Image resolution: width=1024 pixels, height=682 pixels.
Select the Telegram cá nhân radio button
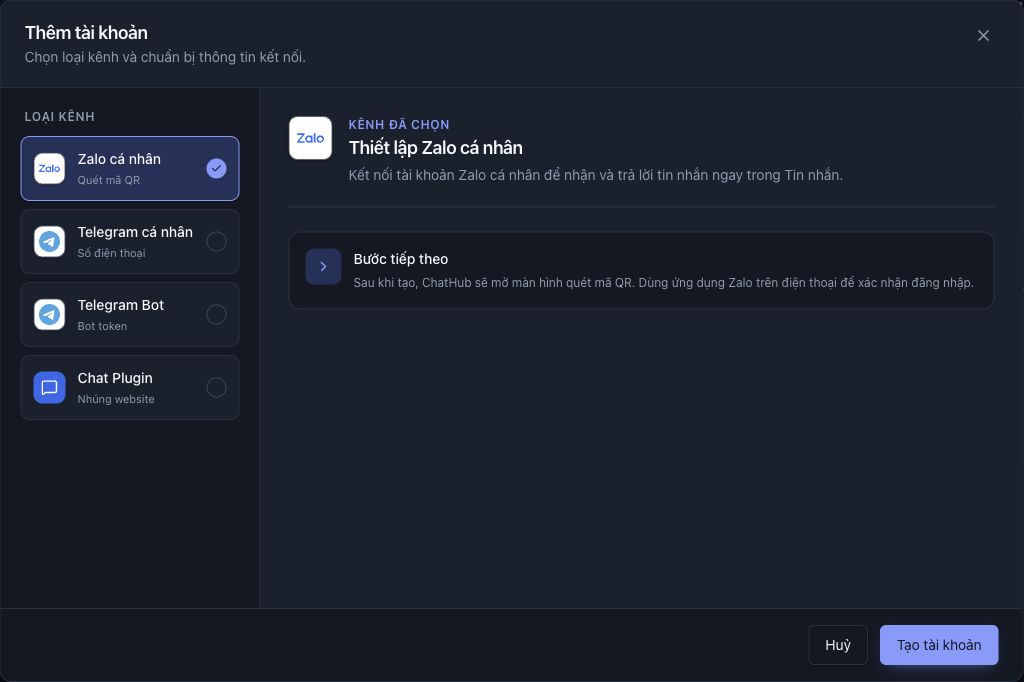click(216, 242)
